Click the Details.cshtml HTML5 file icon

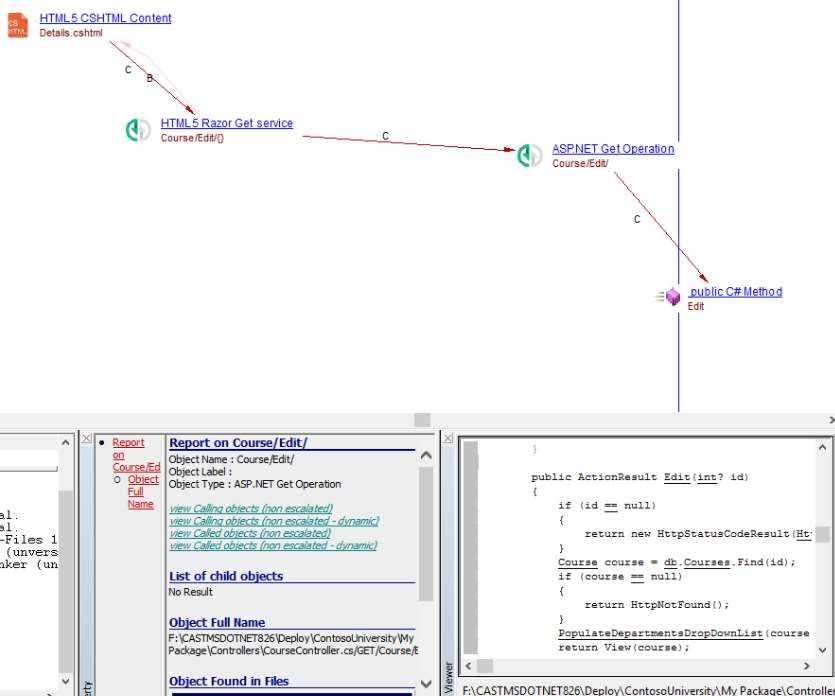[x=19, y=25]
